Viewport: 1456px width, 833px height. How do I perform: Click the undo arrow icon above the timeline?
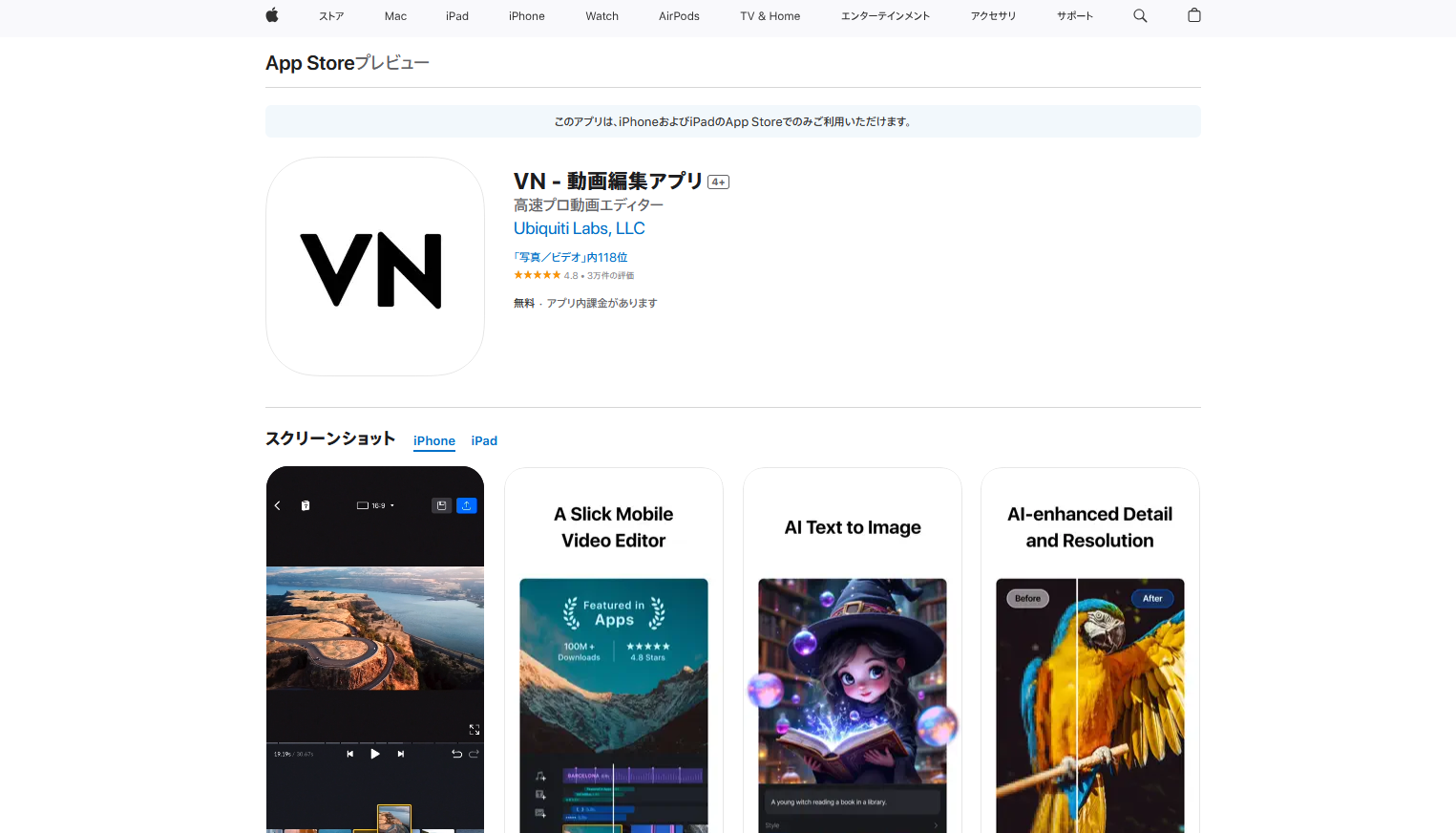457,754
